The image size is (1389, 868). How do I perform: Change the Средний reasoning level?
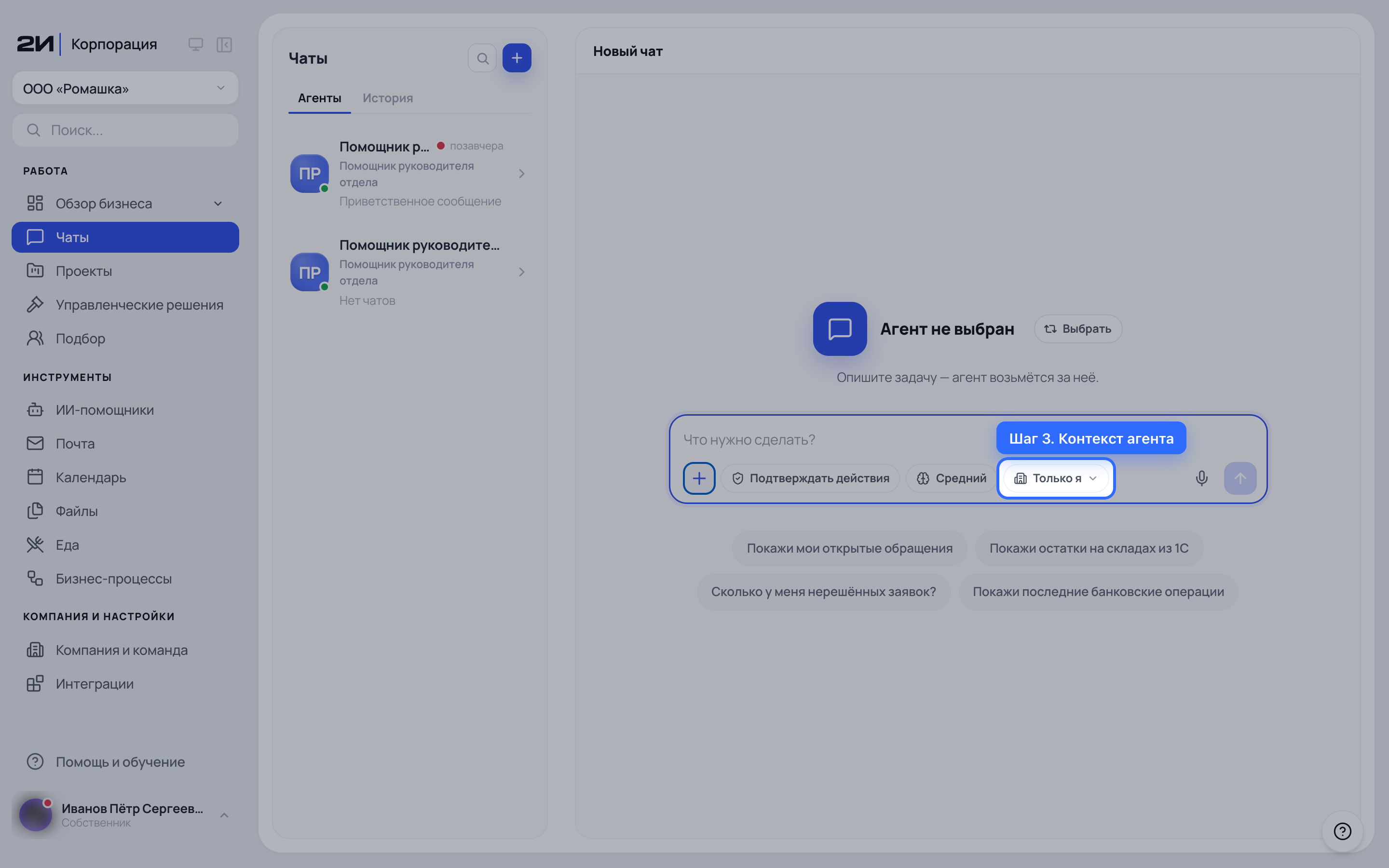click(x=951, y=478)
